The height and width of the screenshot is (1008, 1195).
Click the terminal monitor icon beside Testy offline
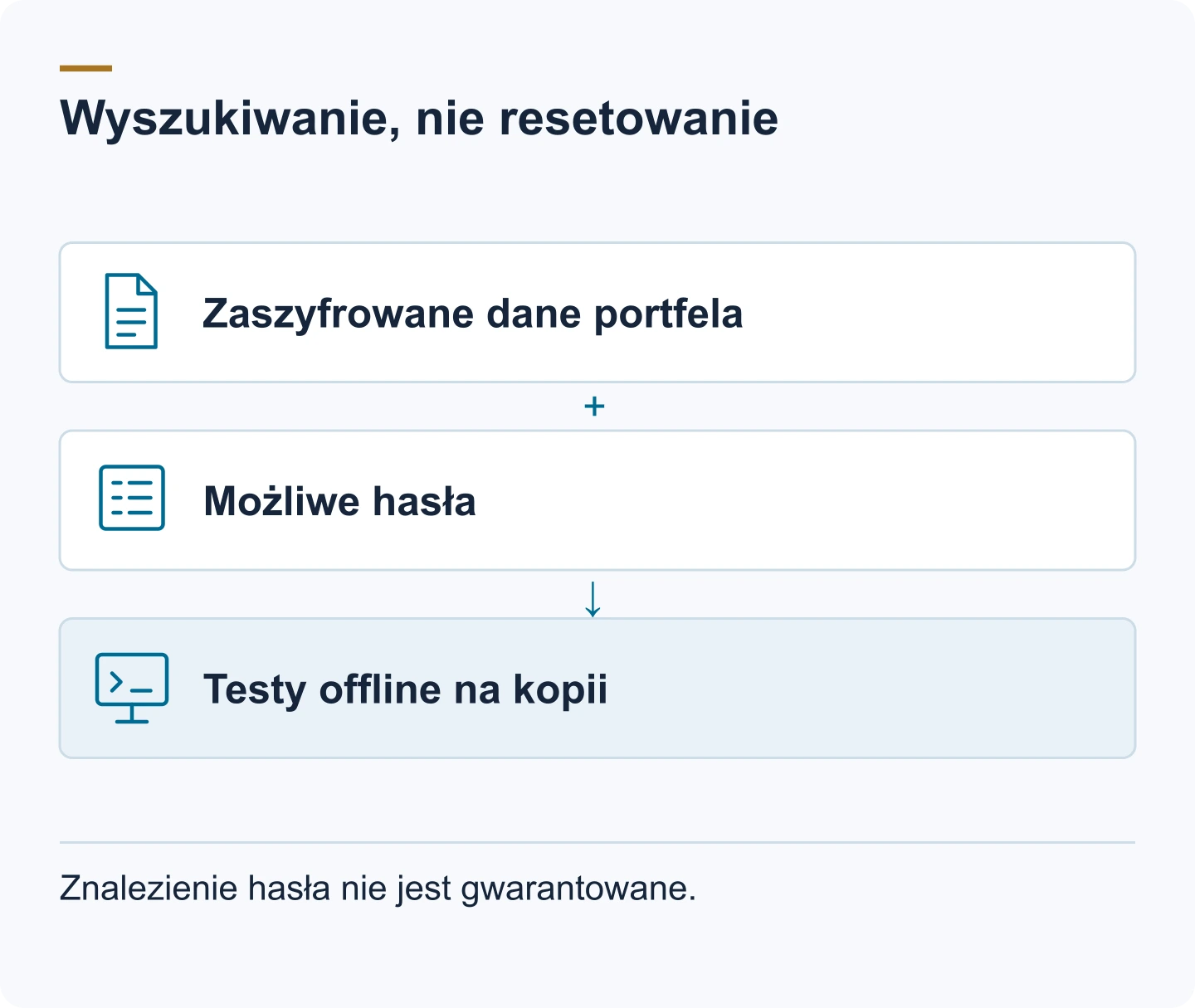[132, 688]
